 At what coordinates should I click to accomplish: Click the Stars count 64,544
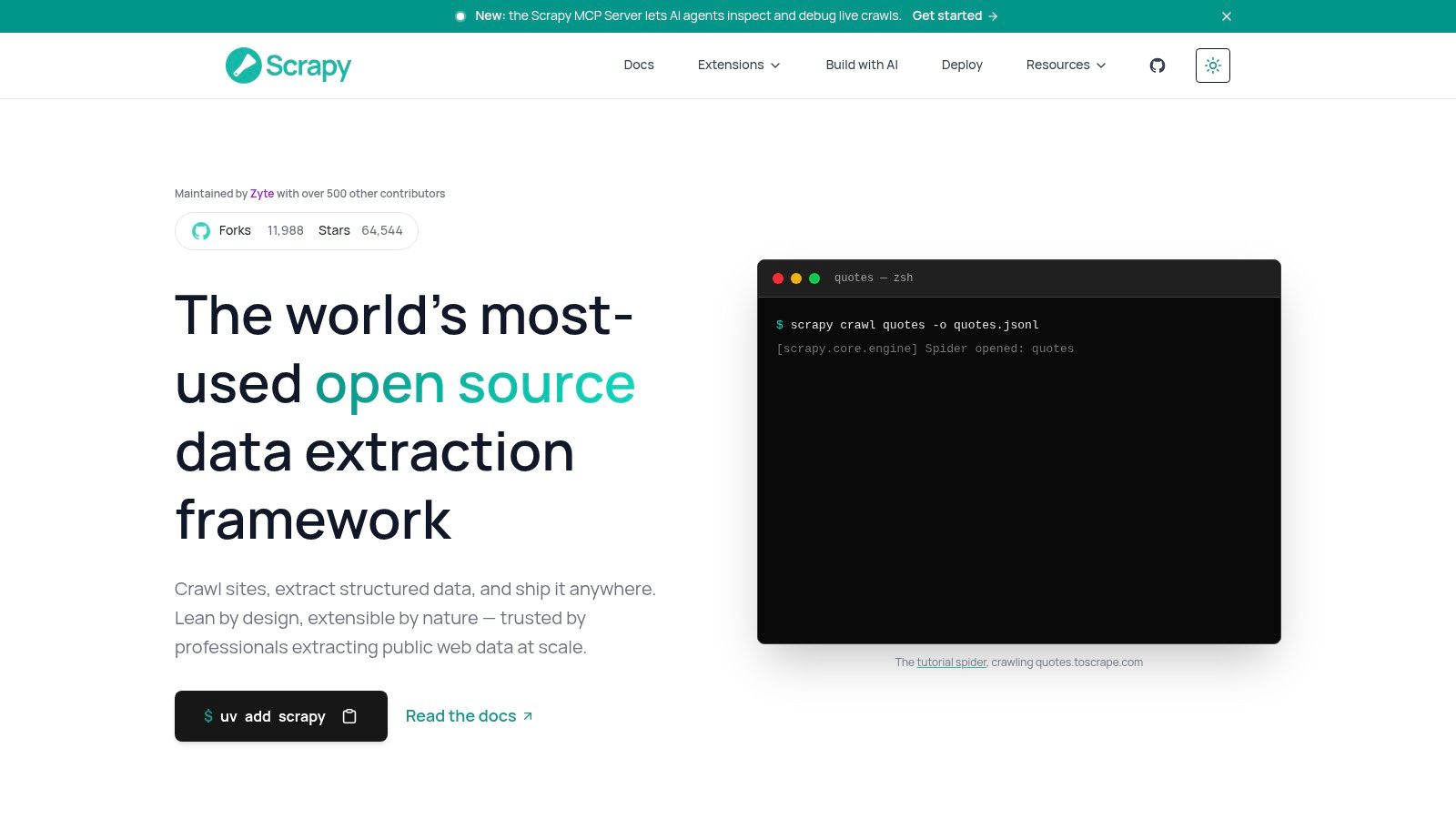pos(382,231)
